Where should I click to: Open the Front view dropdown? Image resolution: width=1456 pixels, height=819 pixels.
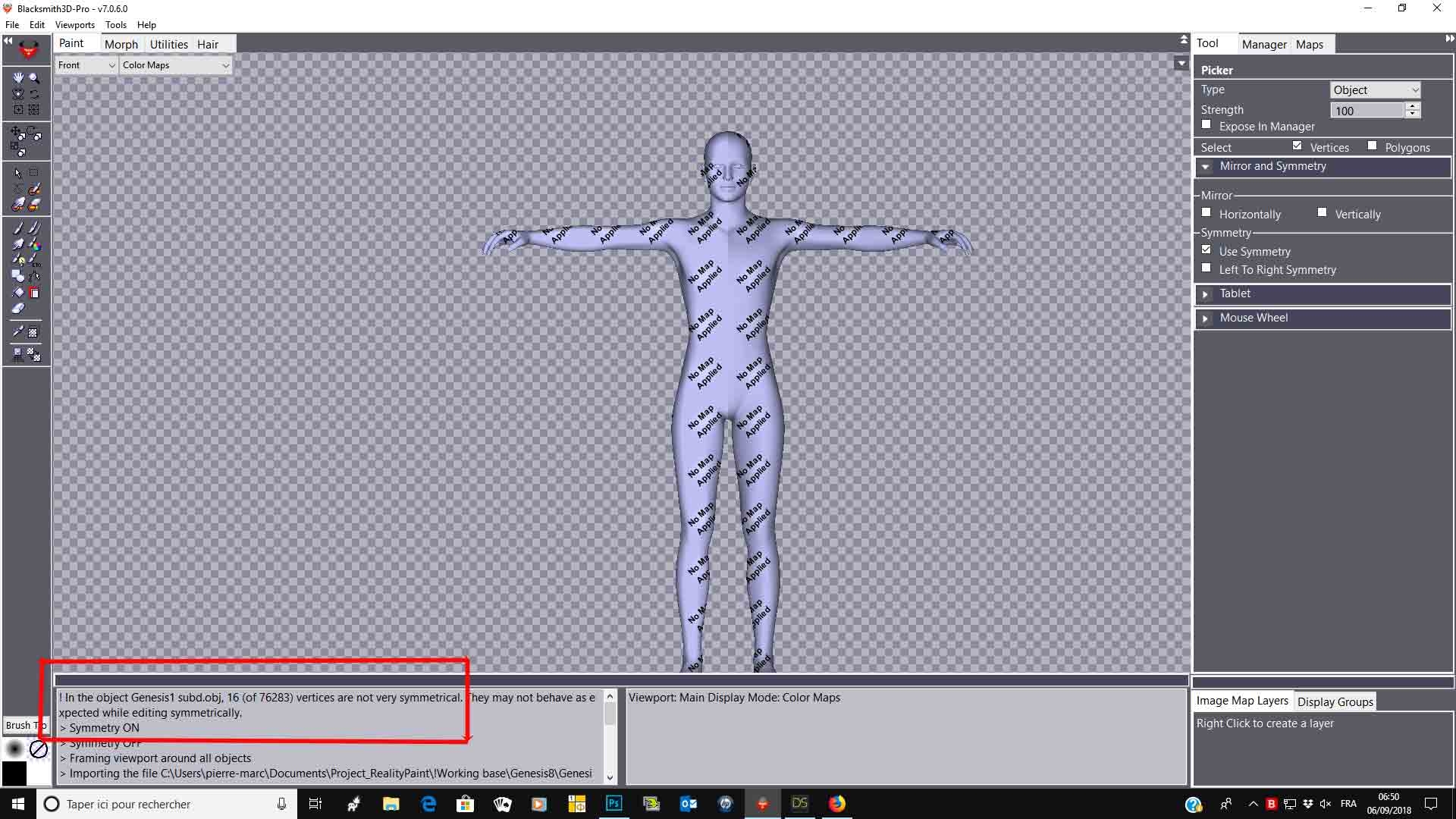(x=86, y=65)
